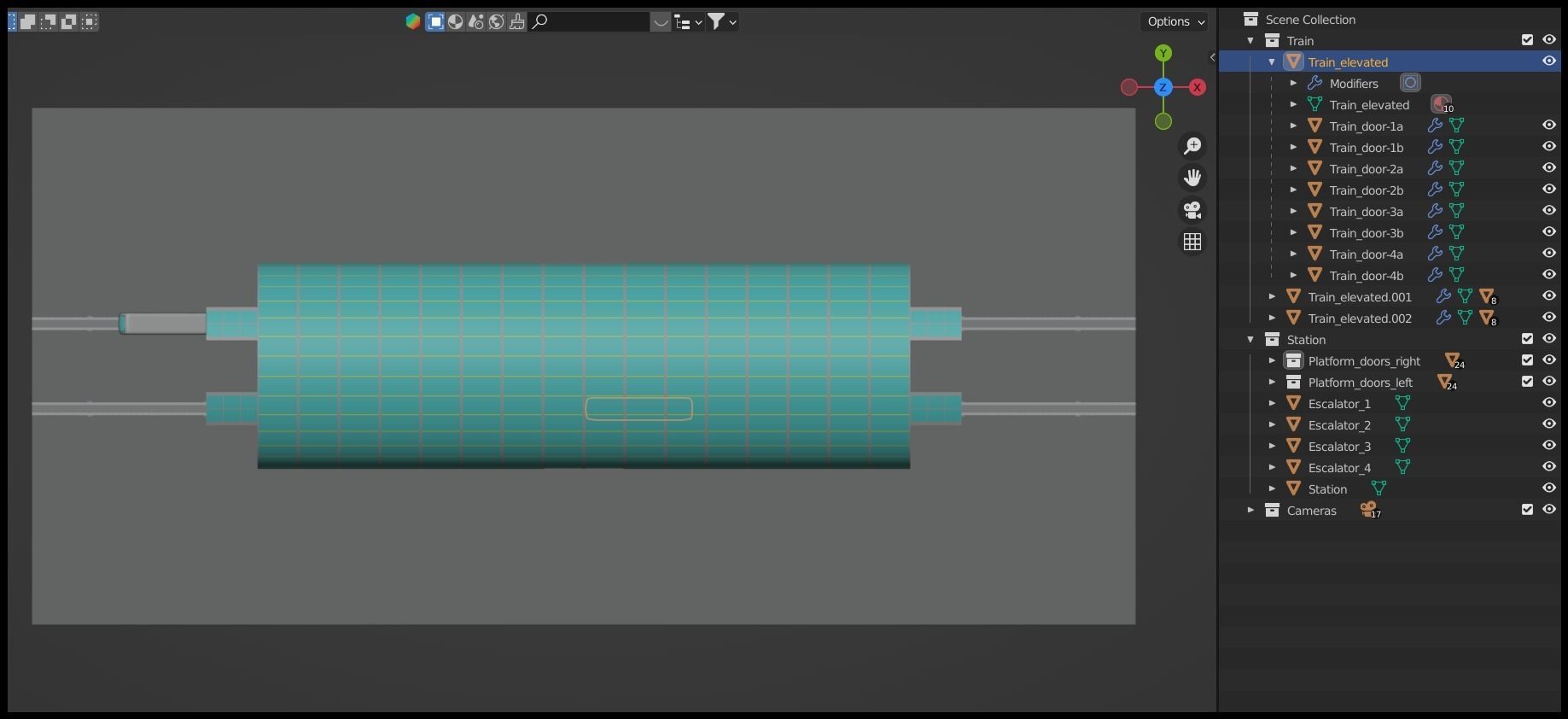The image size is (1568, 719).
Task: Click the globe world filter icon
Action: [497, 22]
